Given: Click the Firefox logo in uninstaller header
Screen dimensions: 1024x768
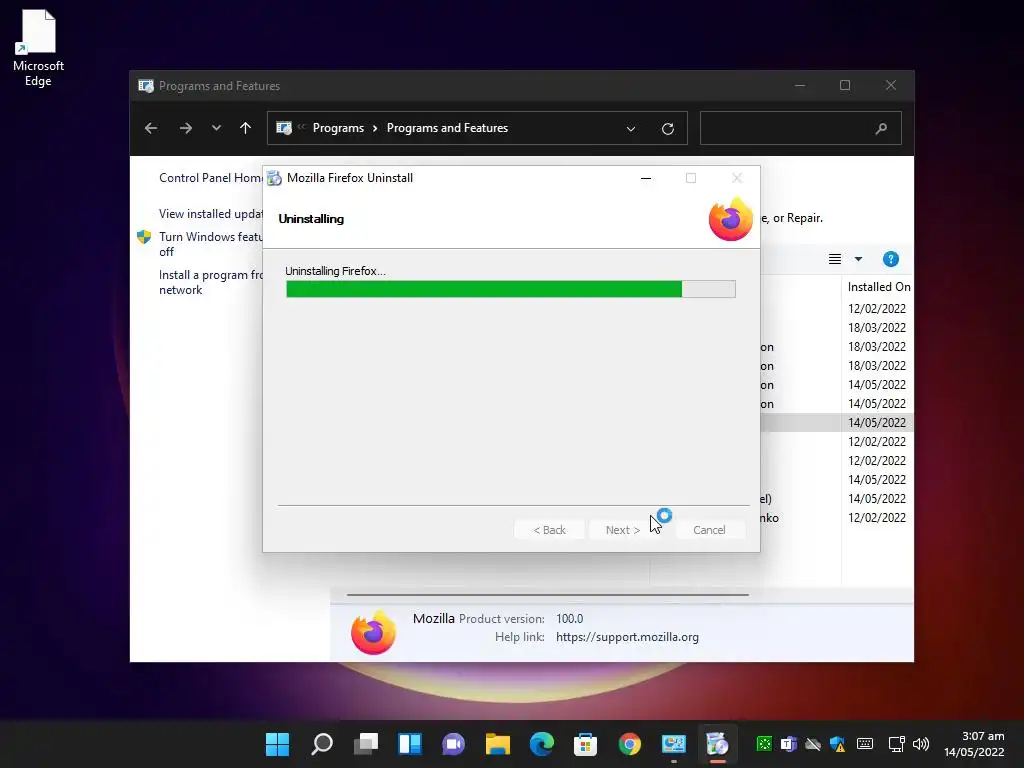Looking at the screenshot, I should (x=731, y=219).
